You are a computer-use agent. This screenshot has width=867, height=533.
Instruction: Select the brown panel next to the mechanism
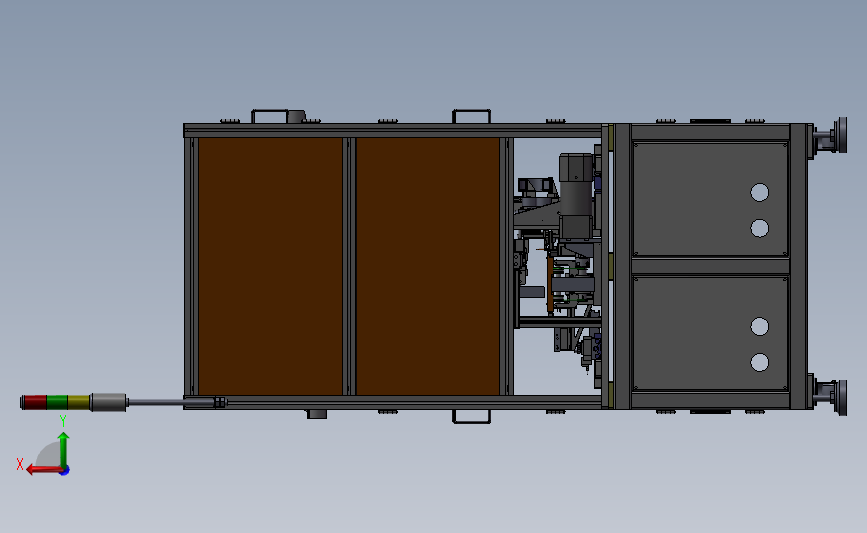[x=427, y=266]
